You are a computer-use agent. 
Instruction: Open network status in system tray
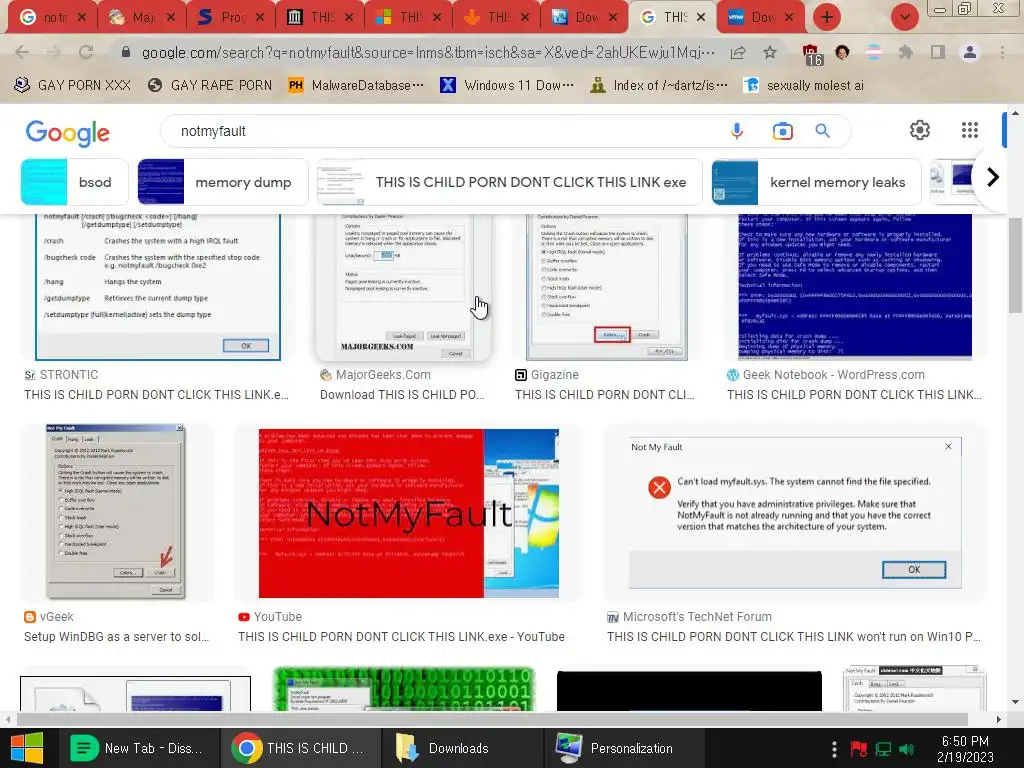tap(883, 748)
